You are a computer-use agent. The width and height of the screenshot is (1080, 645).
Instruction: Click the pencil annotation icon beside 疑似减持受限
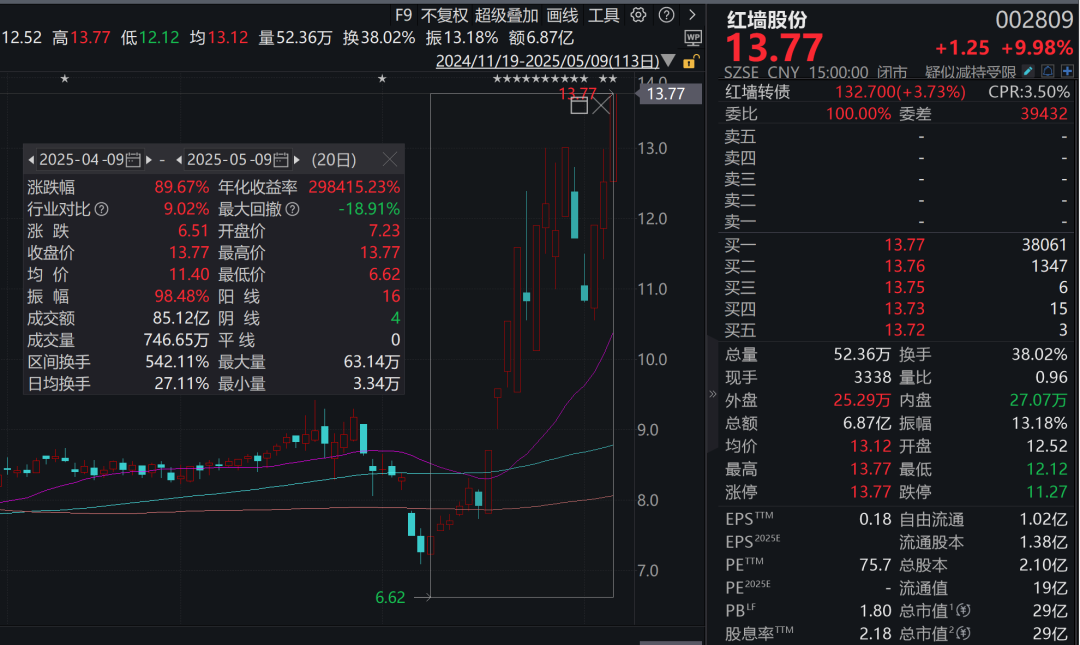1028,71
